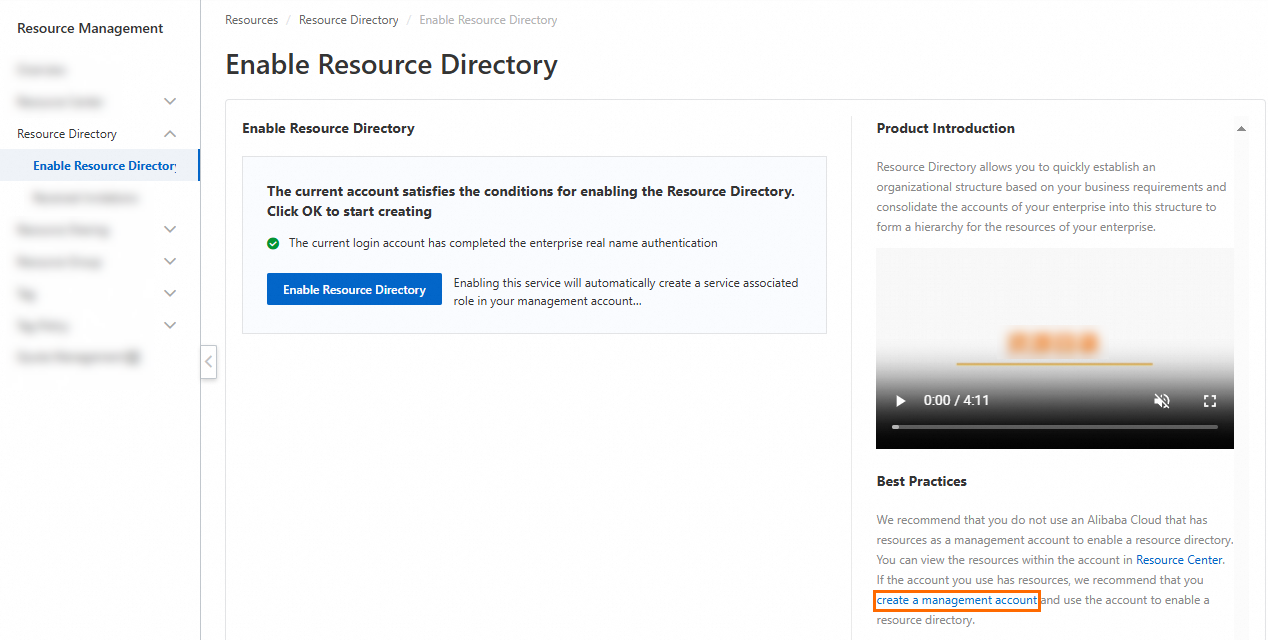Seek using the video progress bar
The width and height of the screenshot is (1268, 640).
tap(1054, 427)
